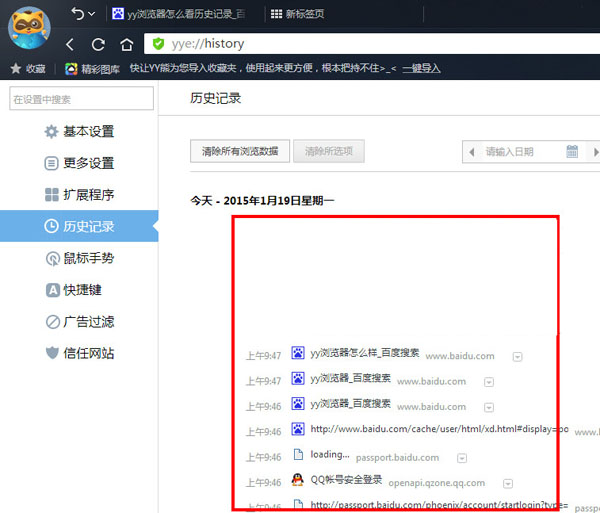Go to previous date with left arrow
Image resolution: width=600 pixels, height=513 pixels.
pyautogui.click(x=471, y=152)
